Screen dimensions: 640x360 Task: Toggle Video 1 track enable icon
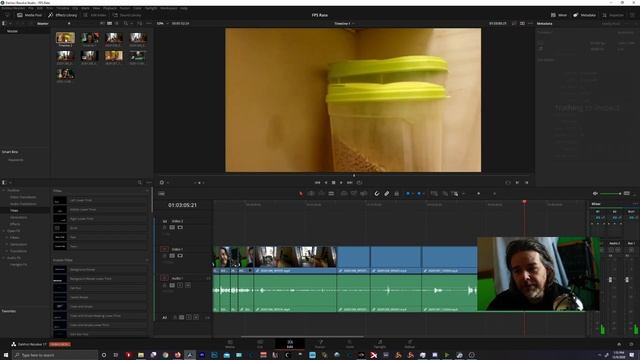[x=180, y=256]
